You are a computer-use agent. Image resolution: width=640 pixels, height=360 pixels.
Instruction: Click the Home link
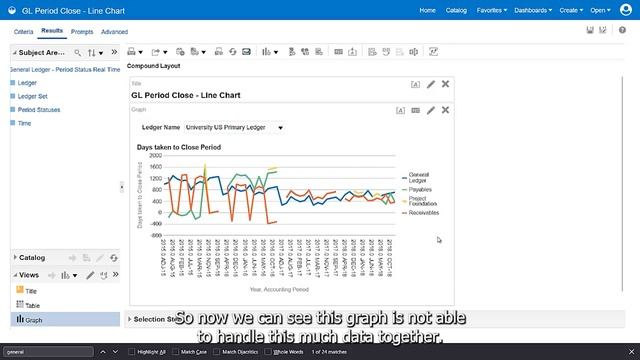(x=427, y=10)
